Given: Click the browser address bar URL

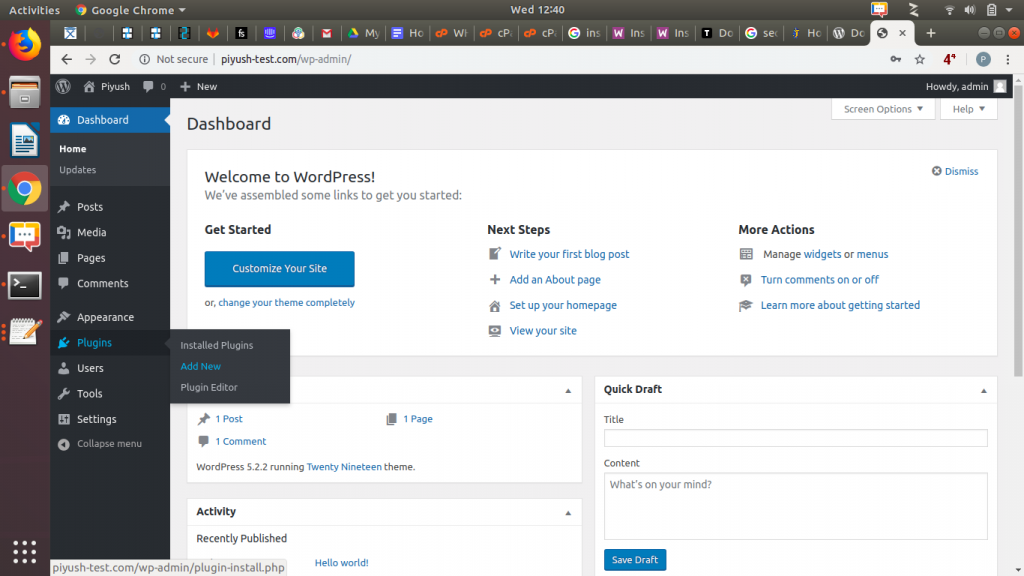Looking at the screenshot, I should 286,59.
